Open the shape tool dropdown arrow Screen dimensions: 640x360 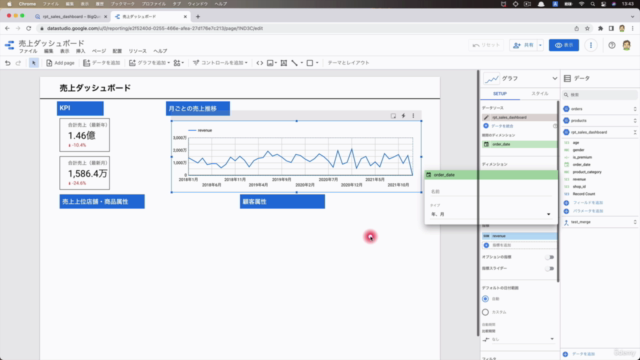pyautogui.click(x=317, y=63)
